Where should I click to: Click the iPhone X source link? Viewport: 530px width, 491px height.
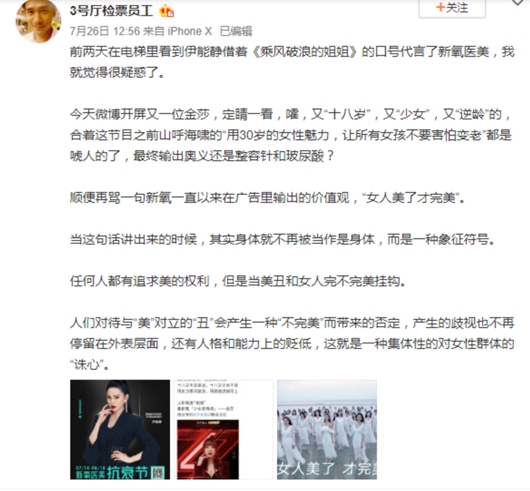click(x=190, y=31)
